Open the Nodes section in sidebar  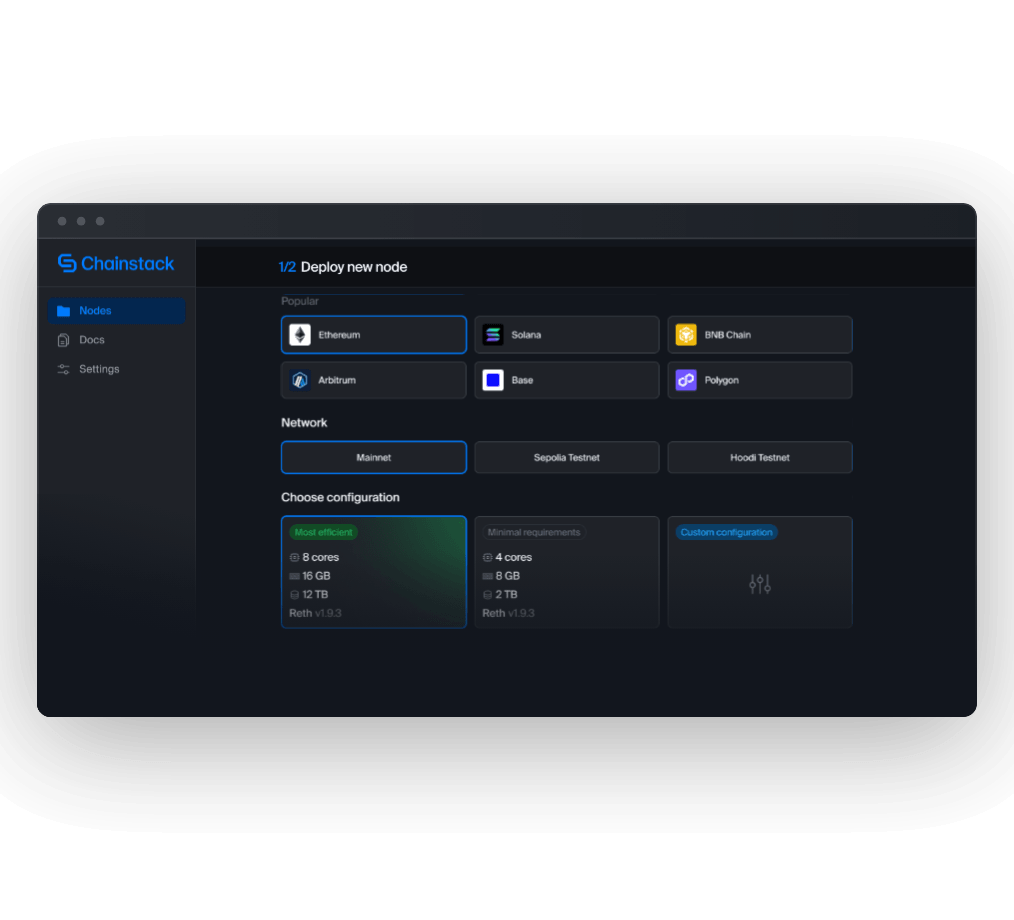click(116, 311)
